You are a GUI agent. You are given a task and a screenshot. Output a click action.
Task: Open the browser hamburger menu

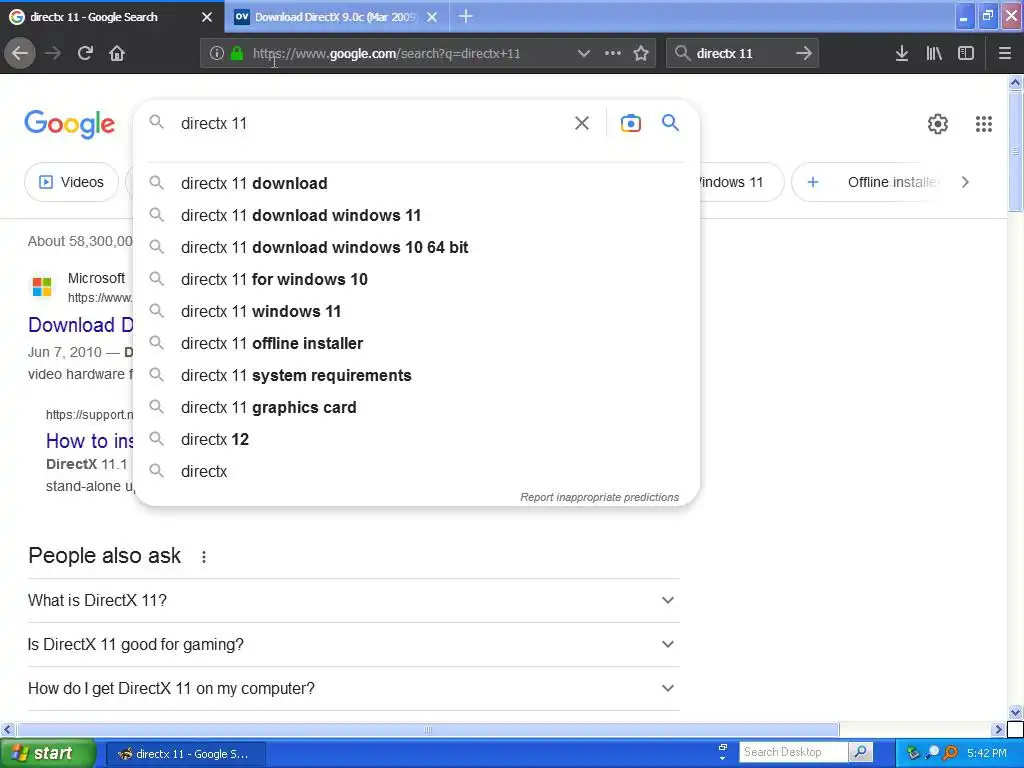coord(1004,54)
